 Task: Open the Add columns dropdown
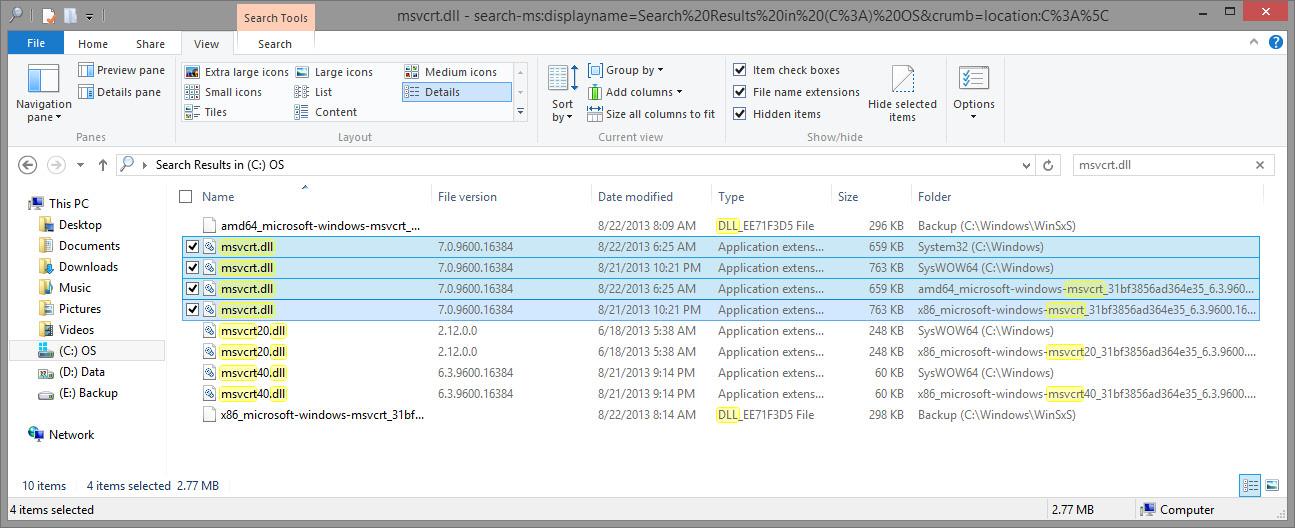point(635,92)
